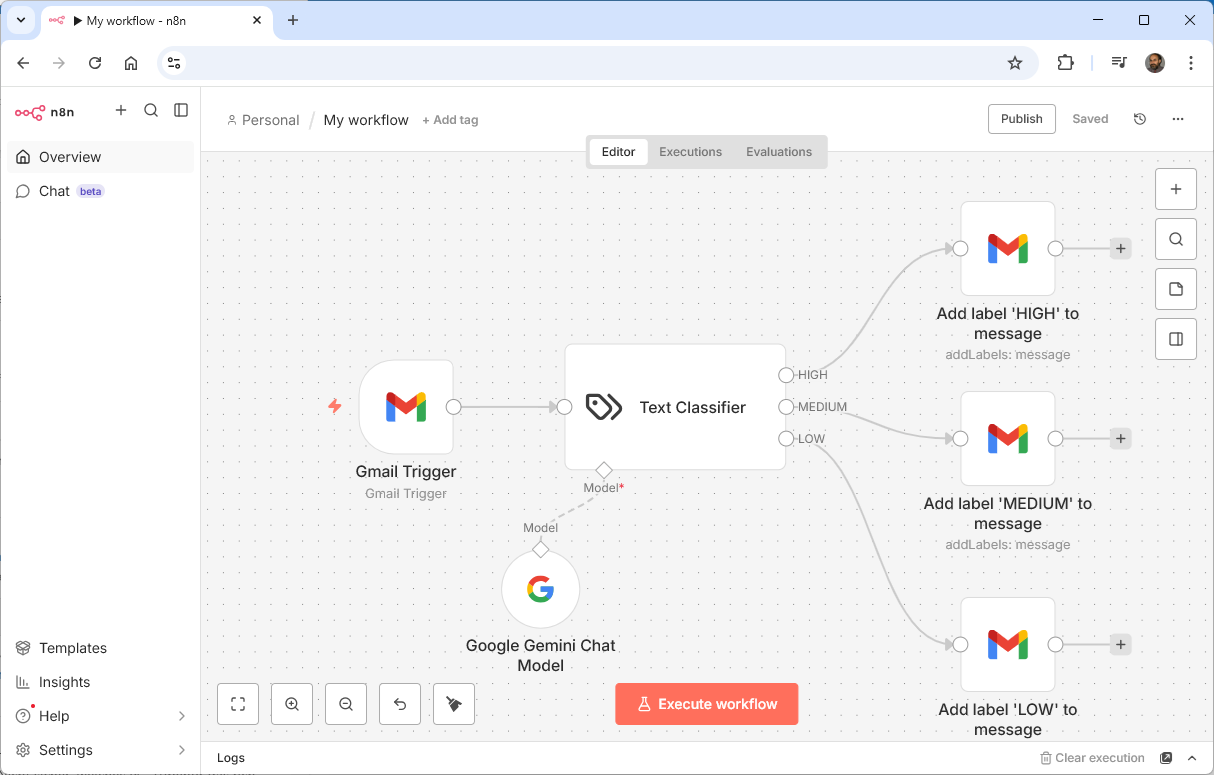The height and width of the screenshot is (775, 1214).
Task: Fit workflow to view icon
Action: click(238, 704)
